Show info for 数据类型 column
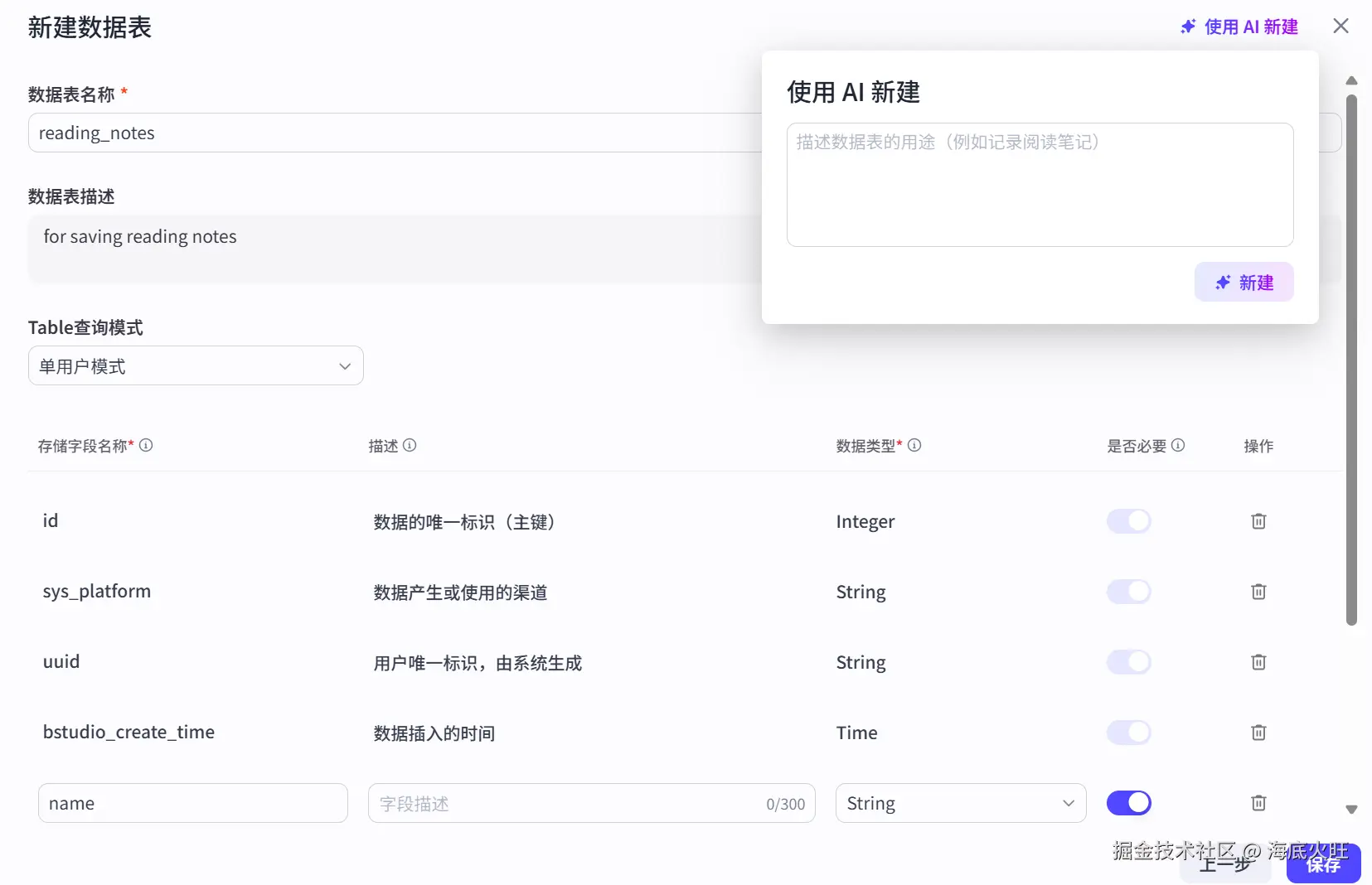1372x885 pixels. click(x=914, y=445)
